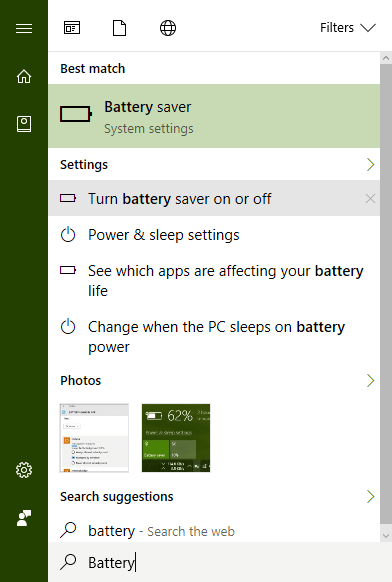Go to Cortana Home icon
Viewport: 392px width, 582px height.
coord(24,76)
